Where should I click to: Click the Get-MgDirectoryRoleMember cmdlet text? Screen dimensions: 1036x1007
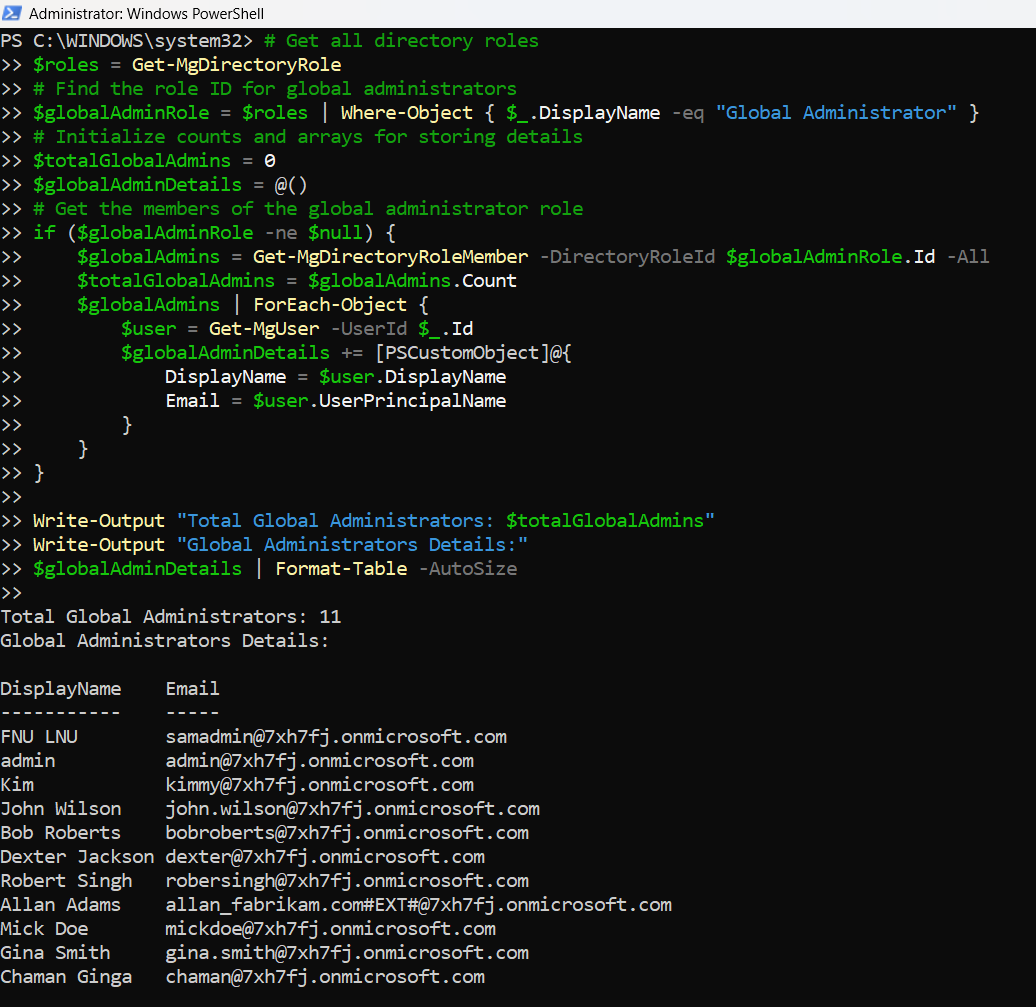pyautogui.click(x=390, y=257)
